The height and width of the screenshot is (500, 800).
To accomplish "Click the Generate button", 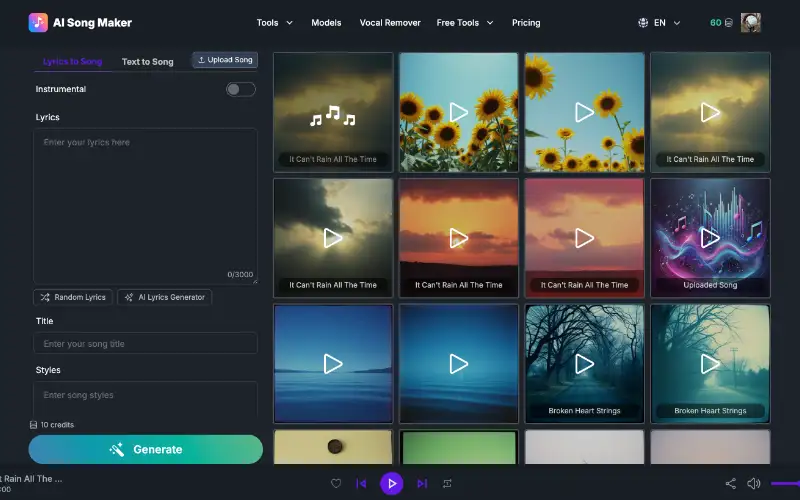I will (x=145, y=449).
